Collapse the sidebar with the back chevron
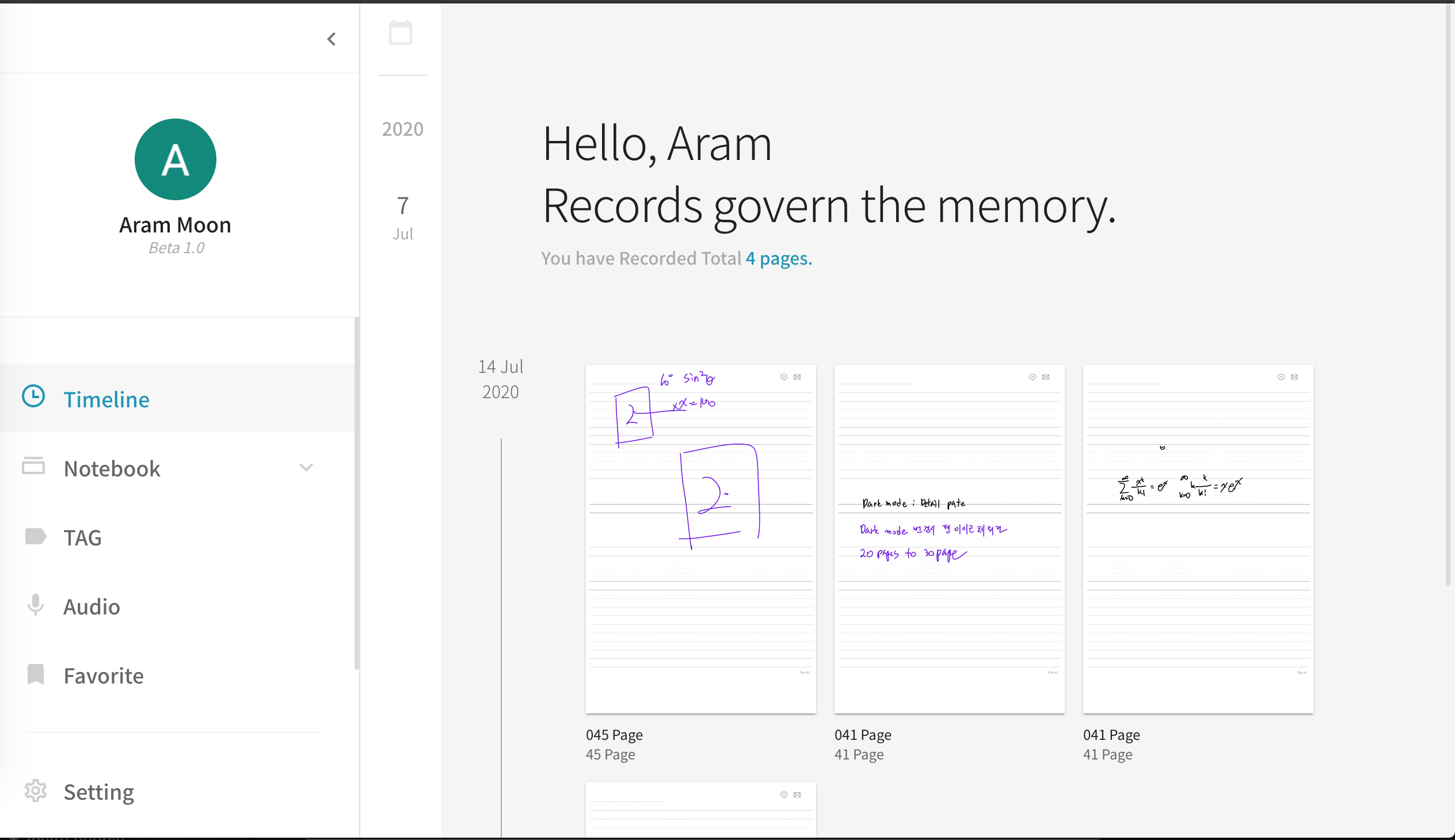The width and height of the screenshot is (1455, 840). click(x=332, y=39)
